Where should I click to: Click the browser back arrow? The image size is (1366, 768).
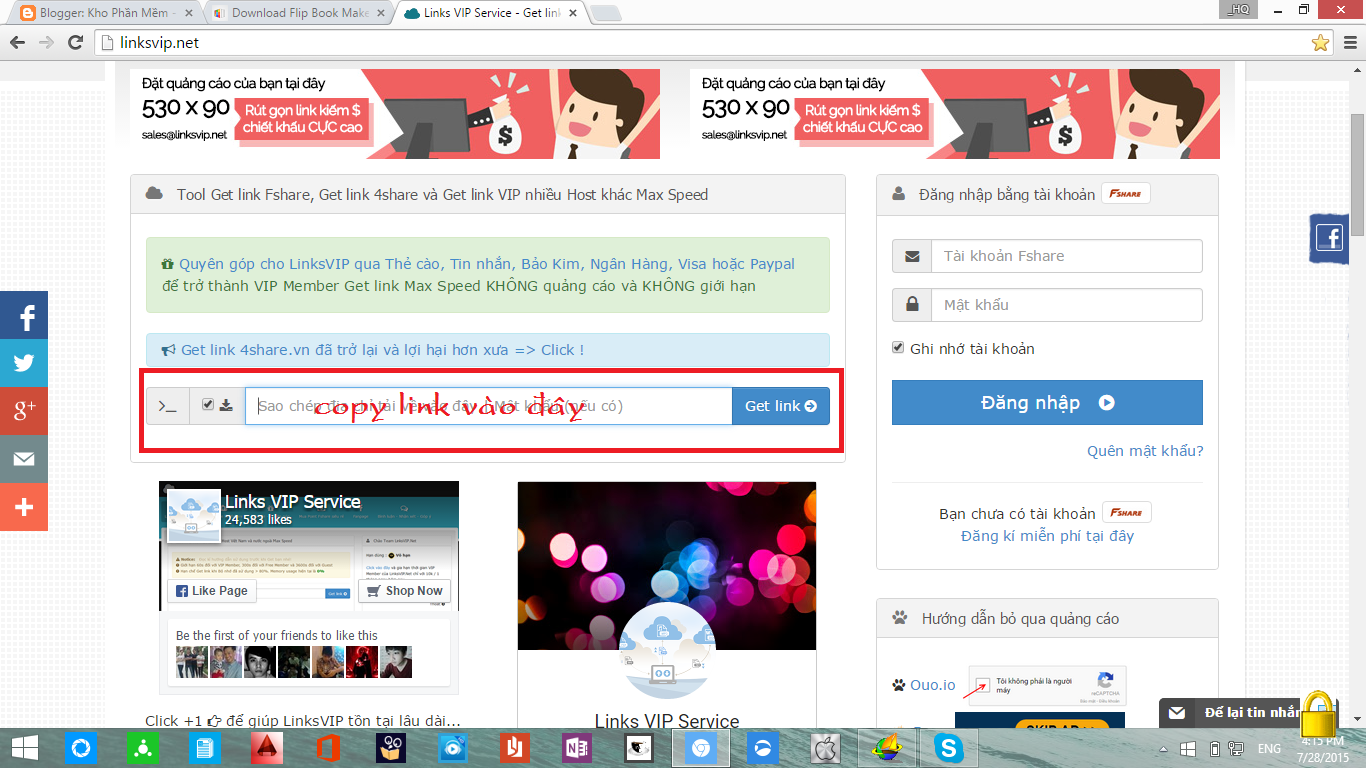pyautogui.click(x=16, y=42)
